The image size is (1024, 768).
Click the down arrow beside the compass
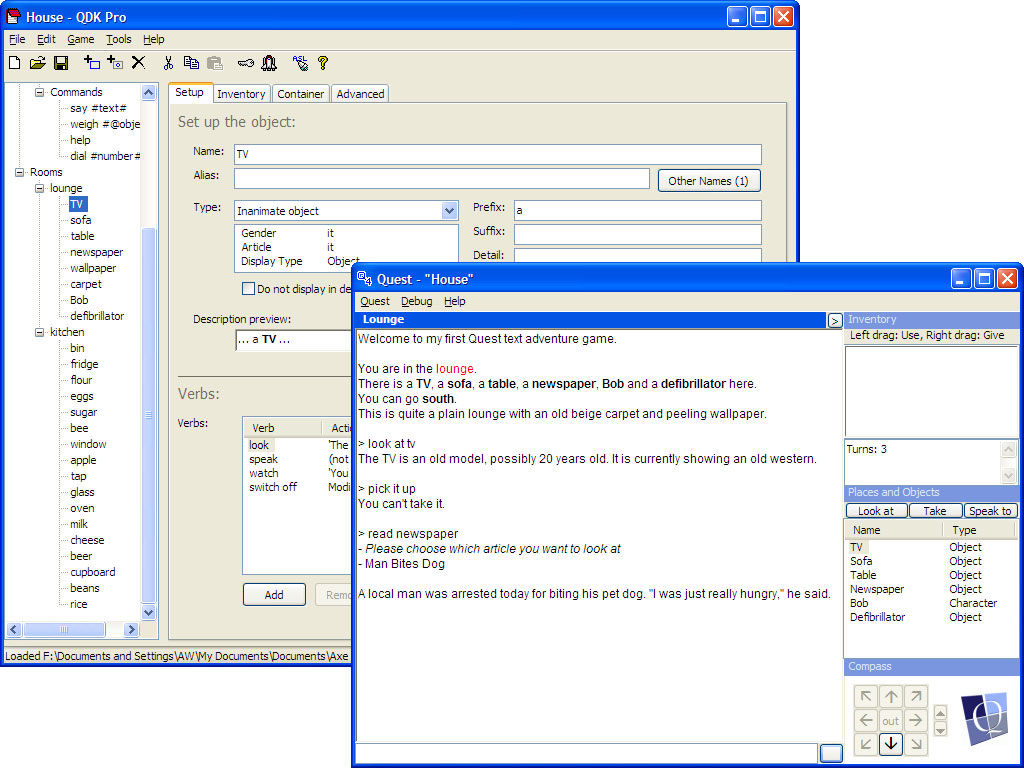tap(940, 729)
